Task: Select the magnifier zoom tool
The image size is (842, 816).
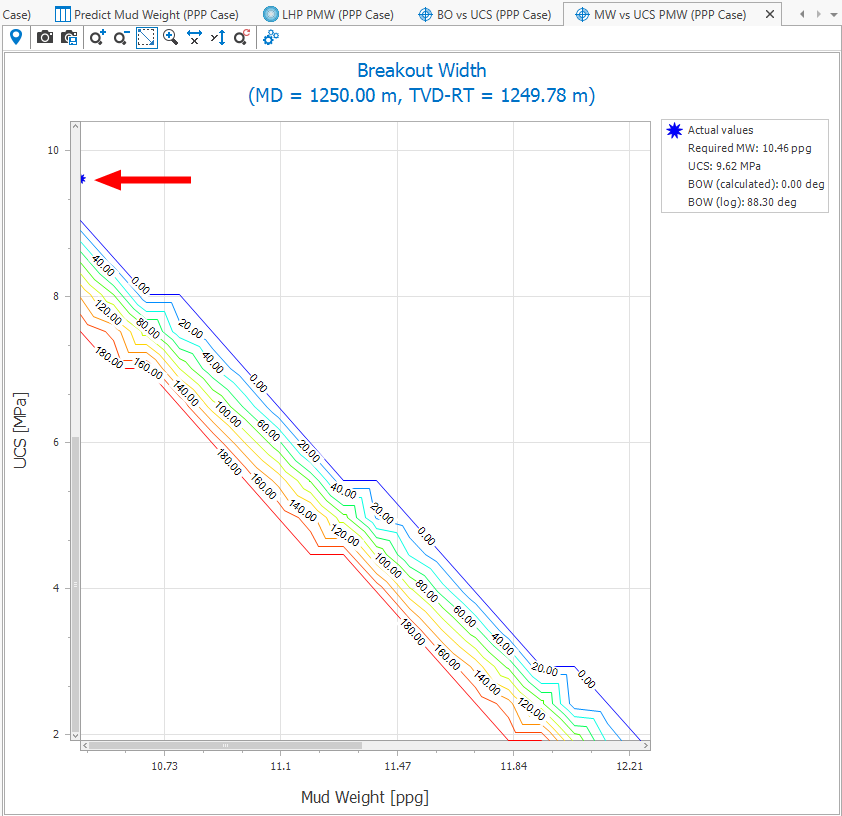Action: click(x=171, y=37)
